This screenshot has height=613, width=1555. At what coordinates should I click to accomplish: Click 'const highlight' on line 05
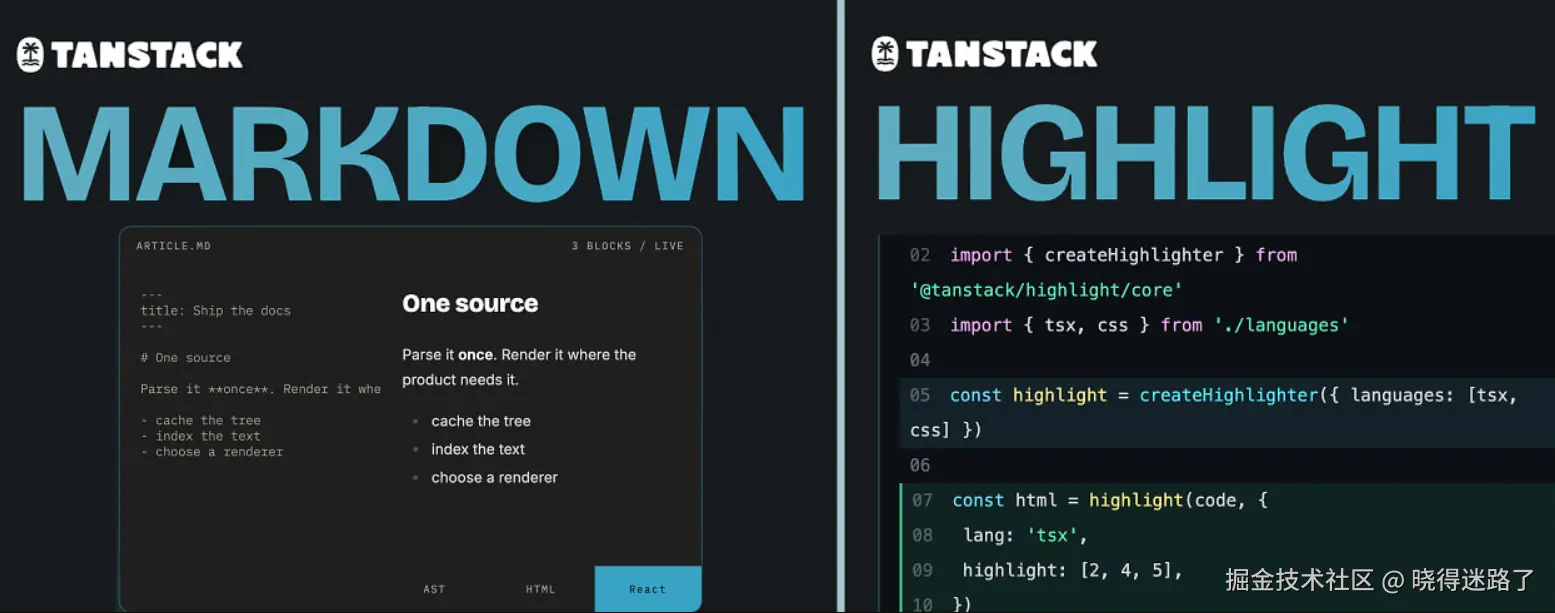[x=1028, y=395]
